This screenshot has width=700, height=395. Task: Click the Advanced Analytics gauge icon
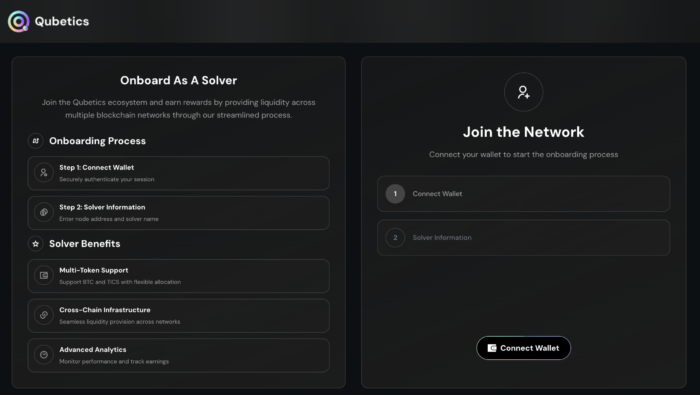[44, 355]
